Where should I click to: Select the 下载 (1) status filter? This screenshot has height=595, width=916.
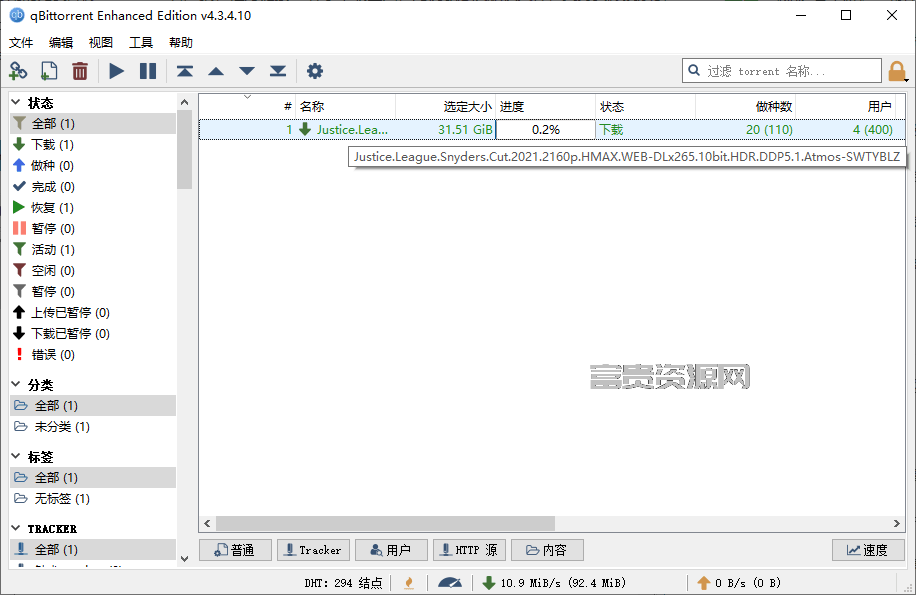point(93,145)
